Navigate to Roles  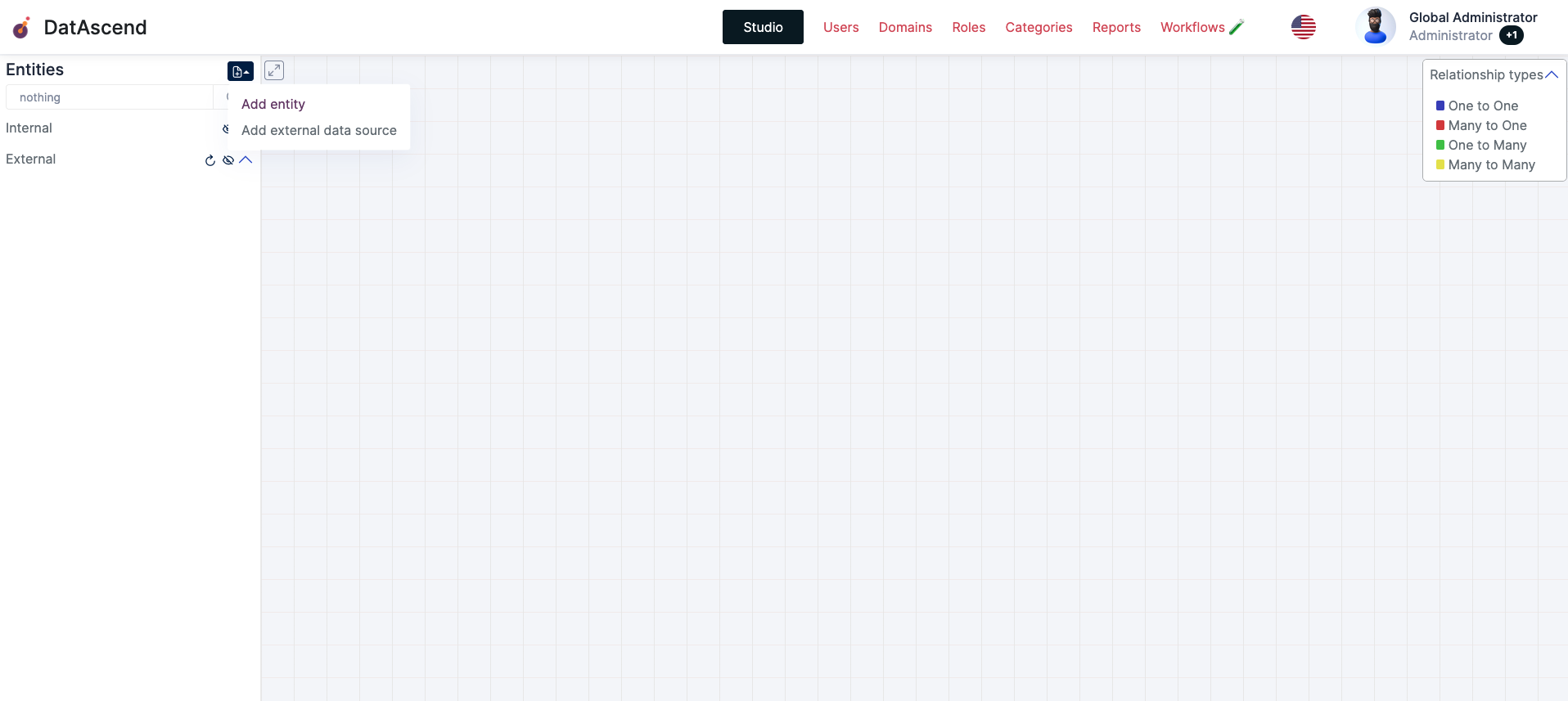[x=969, y=27]
